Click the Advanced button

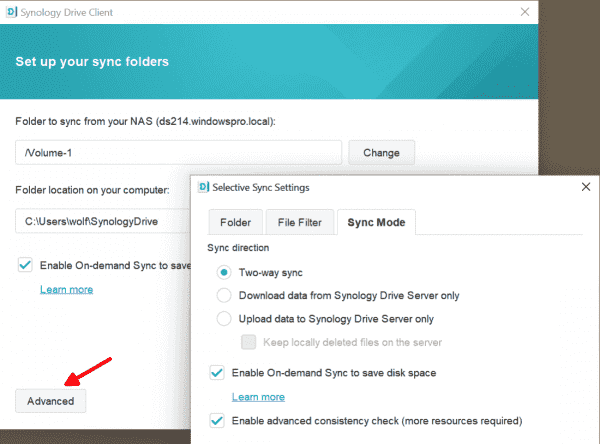pyautogui.click(x=51, y=401)
